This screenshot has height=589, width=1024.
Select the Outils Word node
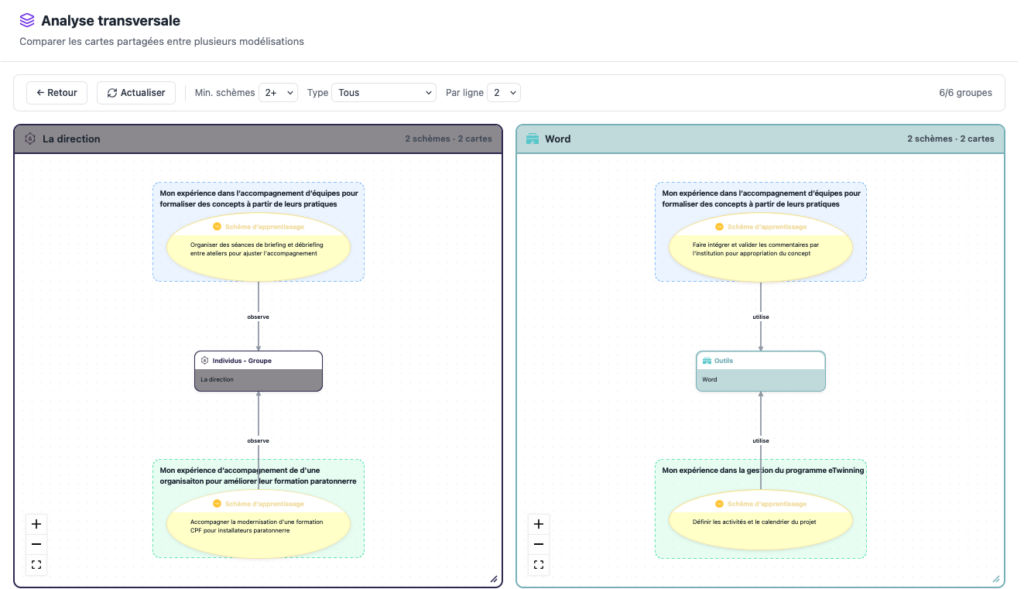(761, 371)
